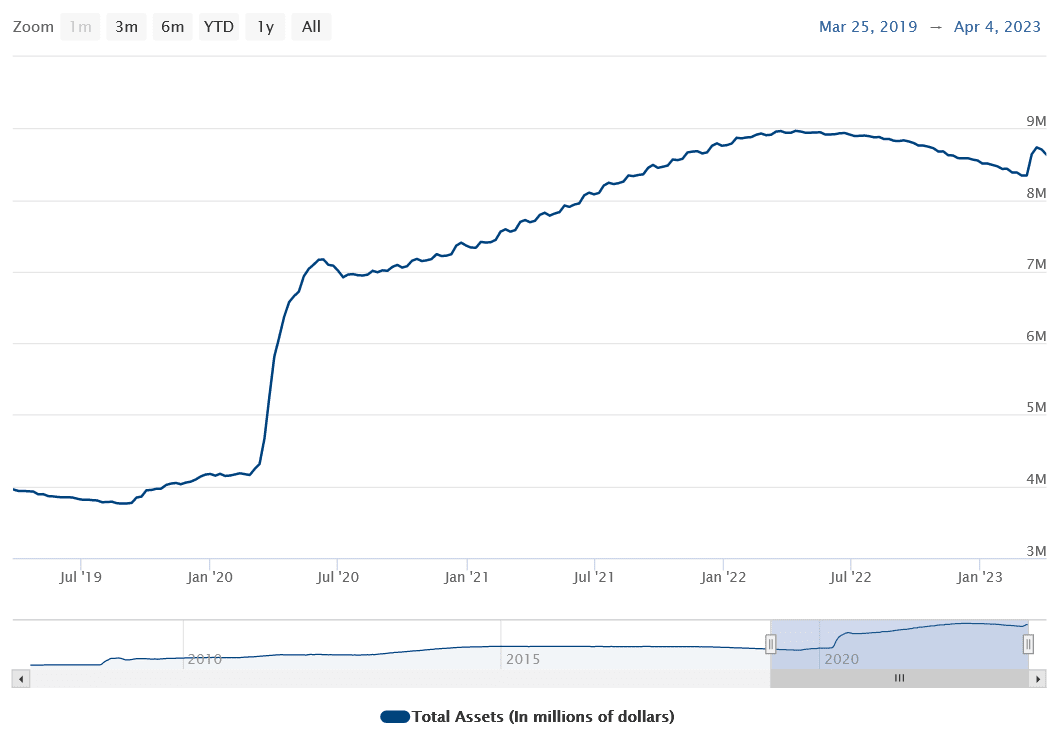Image resolution: width=1058 pixels, height=750 pixels.
Task: Click the navigator near the 2010 label
Action: (x=205, y=659)
